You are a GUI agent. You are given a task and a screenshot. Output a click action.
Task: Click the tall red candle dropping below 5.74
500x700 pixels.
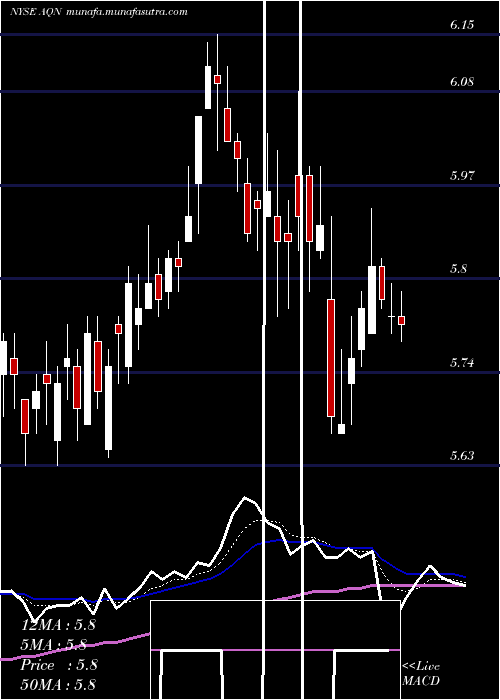pos(331,358)
